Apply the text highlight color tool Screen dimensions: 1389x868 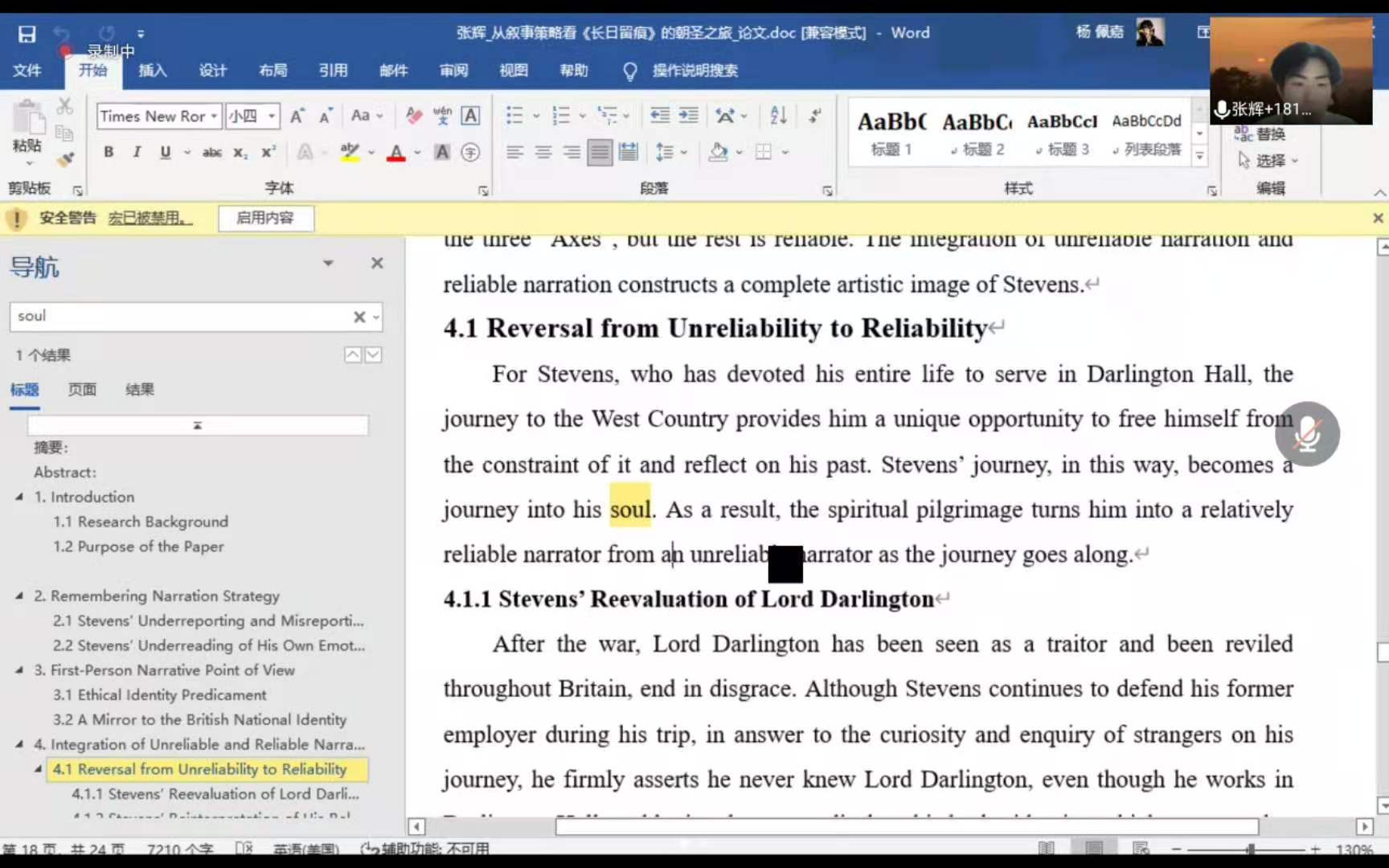350,152
